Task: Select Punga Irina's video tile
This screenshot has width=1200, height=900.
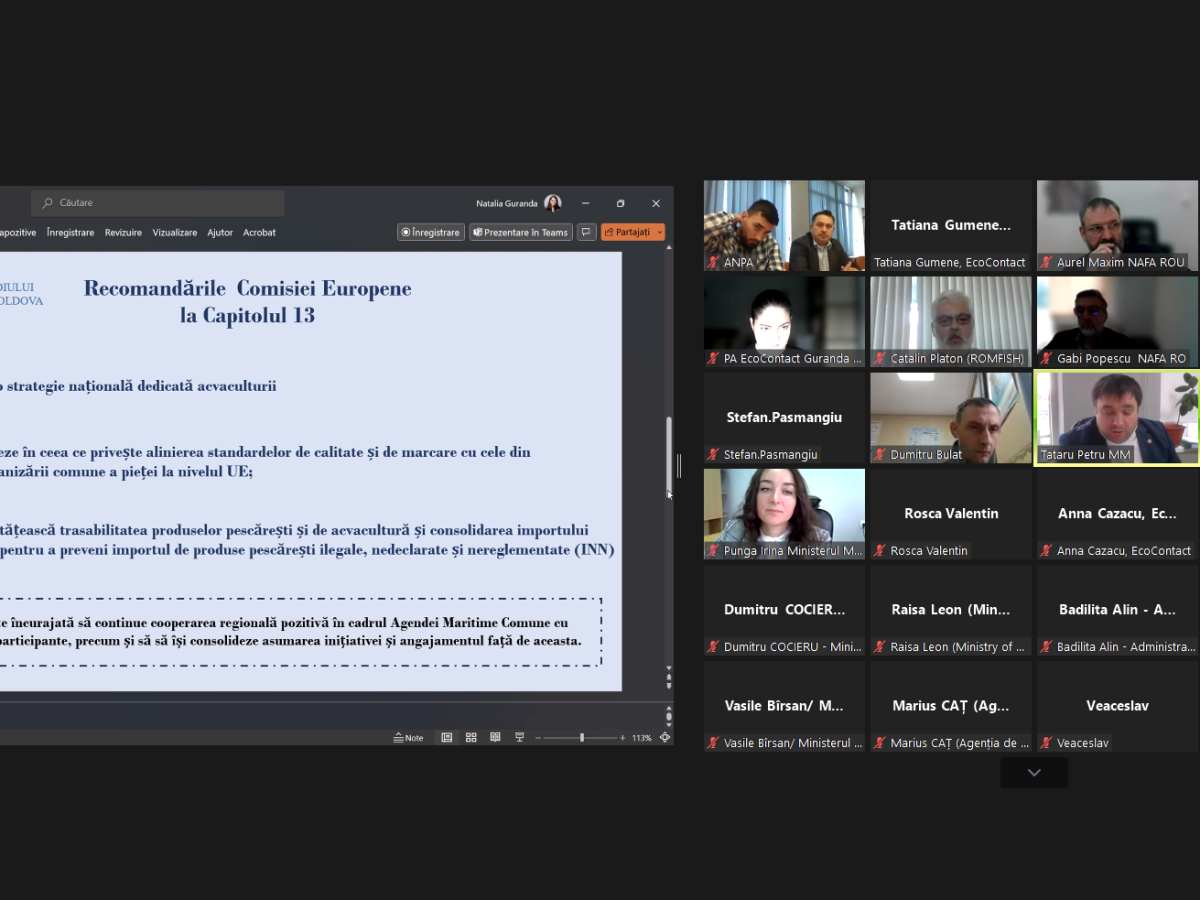Action: (x=784, y=514)
